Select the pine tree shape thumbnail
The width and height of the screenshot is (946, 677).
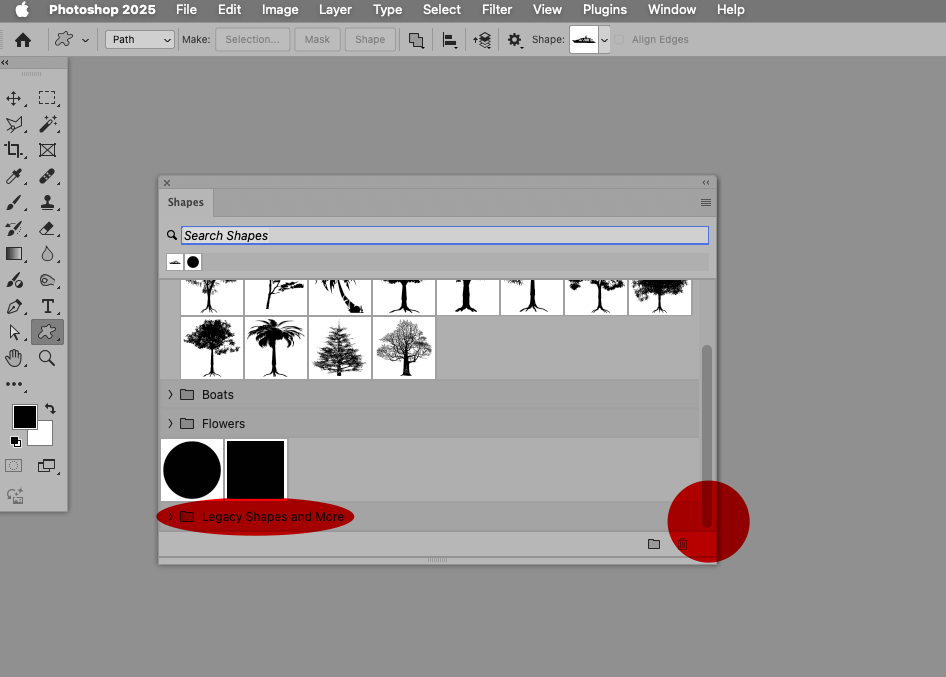coord(339,348)
